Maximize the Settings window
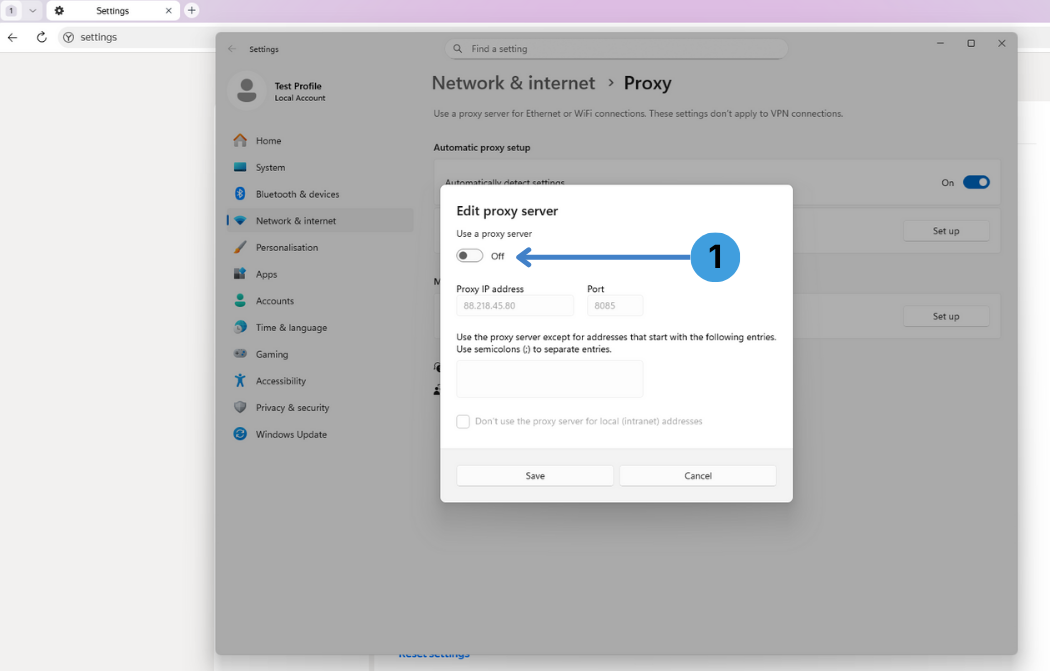The image size is (1050, 671). click(x=971, y=44)
